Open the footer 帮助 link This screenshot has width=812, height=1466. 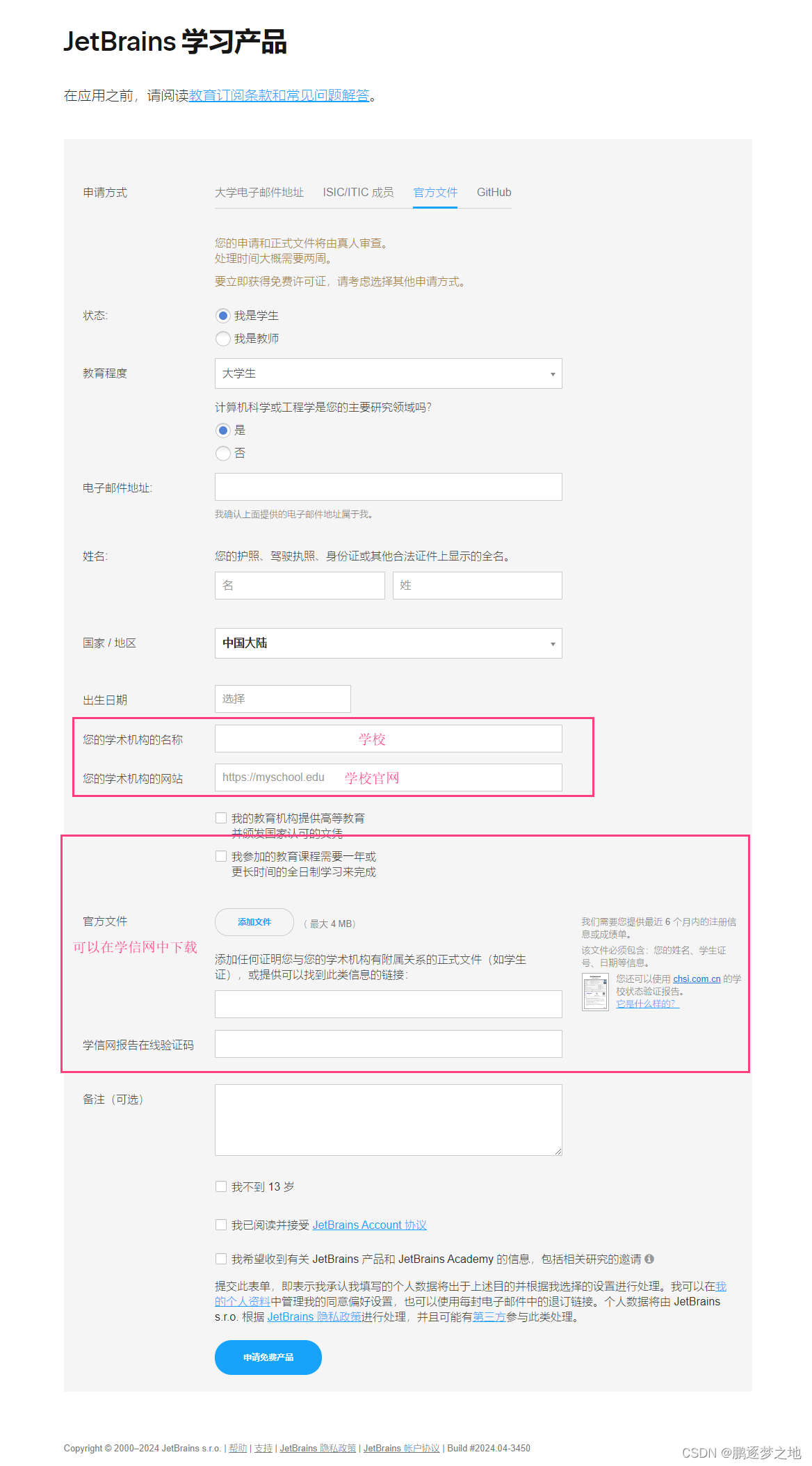pos(238,1448)
